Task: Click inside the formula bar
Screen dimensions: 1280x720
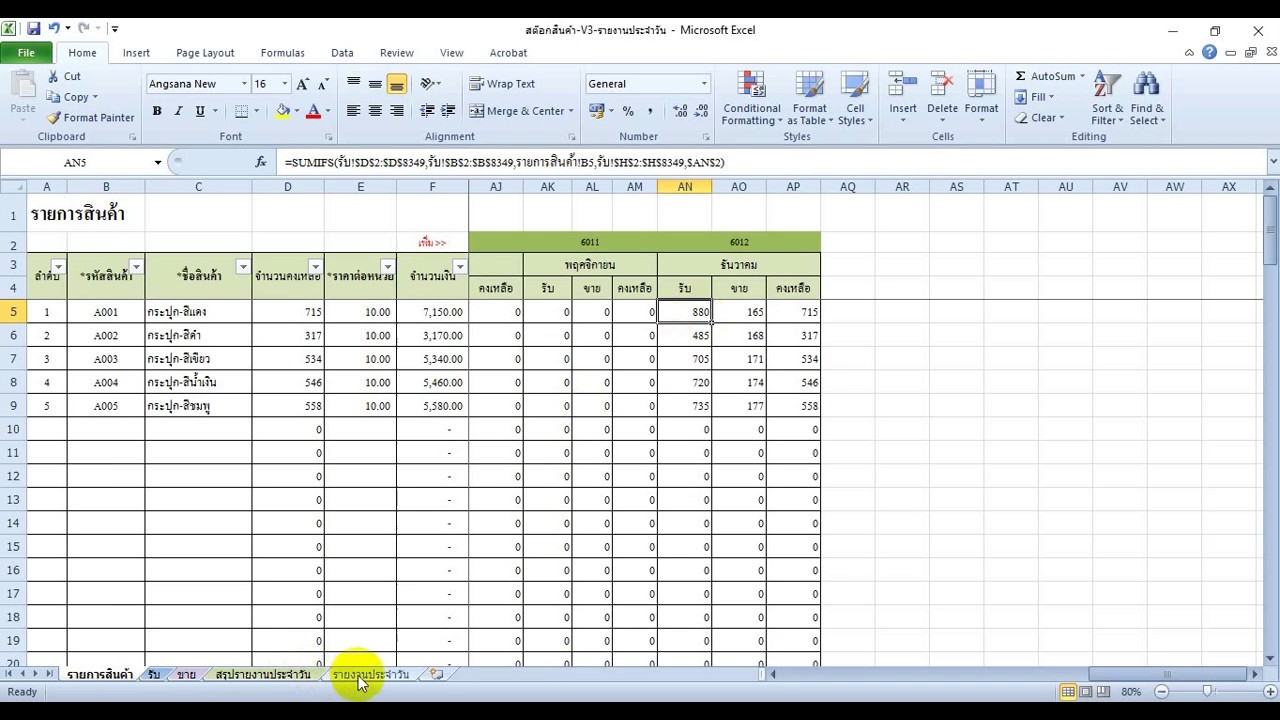Action: point(770,162)
